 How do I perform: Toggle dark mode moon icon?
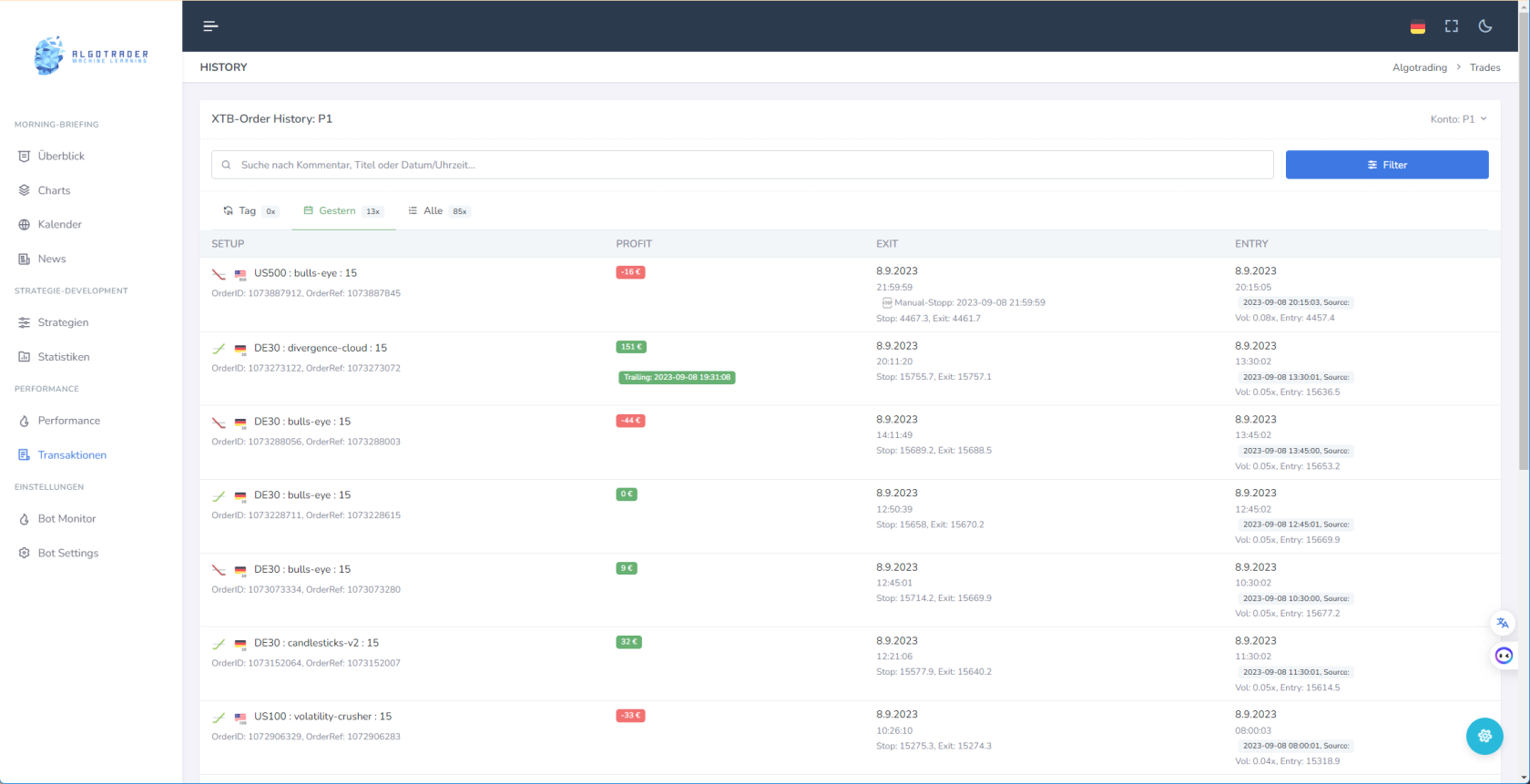click(x=1485, y=26)
